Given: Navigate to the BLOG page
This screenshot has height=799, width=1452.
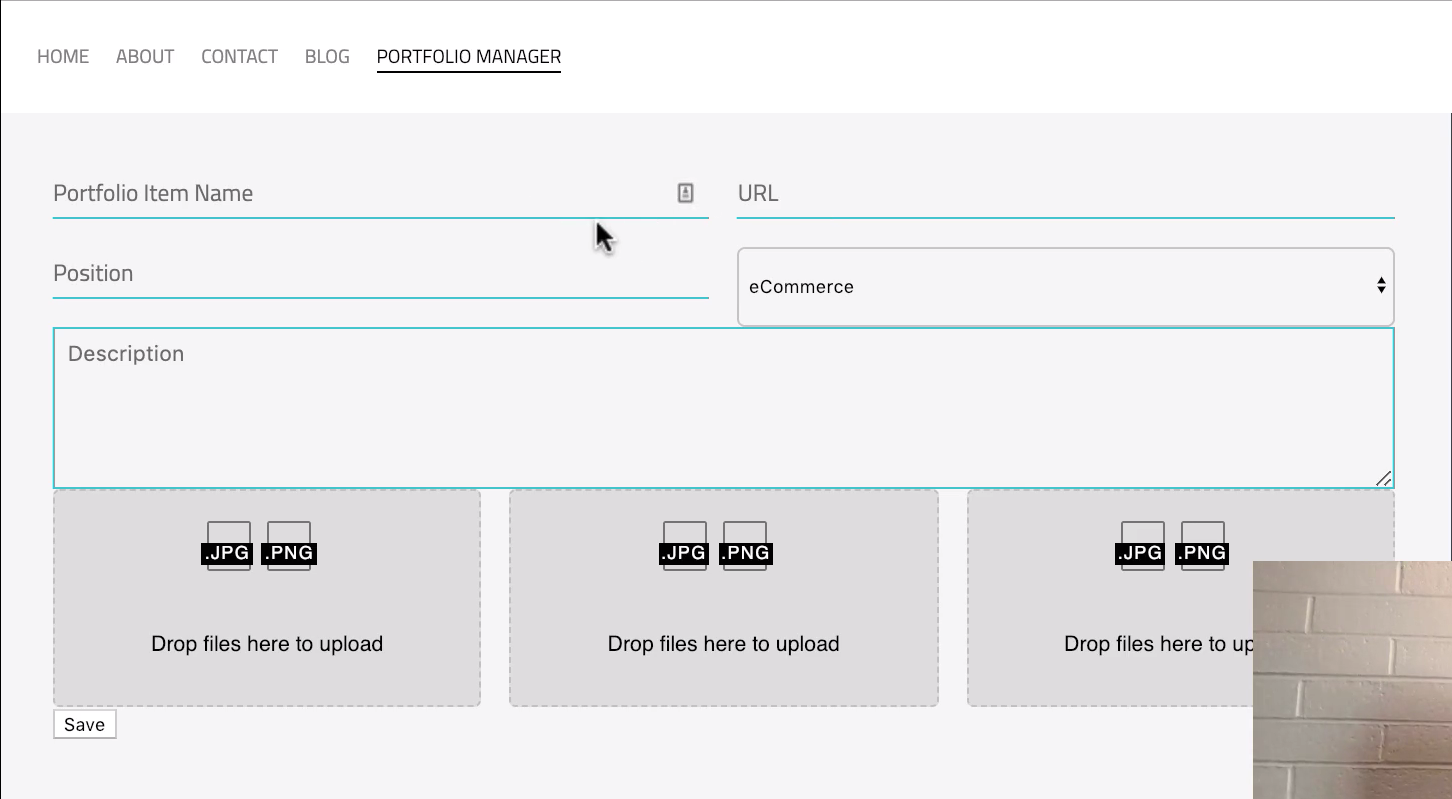Looking at the screenshot, I should (327, 57).
